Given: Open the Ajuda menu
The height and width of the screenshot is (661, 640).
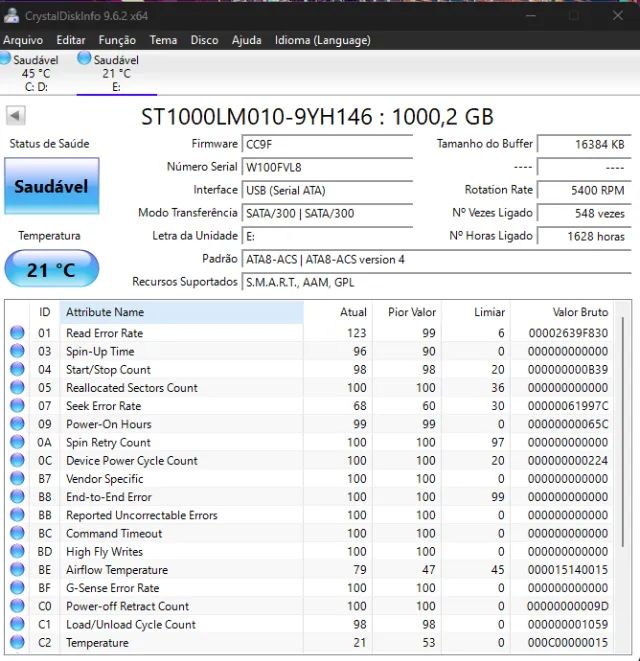Looking at the screenshot, I should click(x=247, y=40).
